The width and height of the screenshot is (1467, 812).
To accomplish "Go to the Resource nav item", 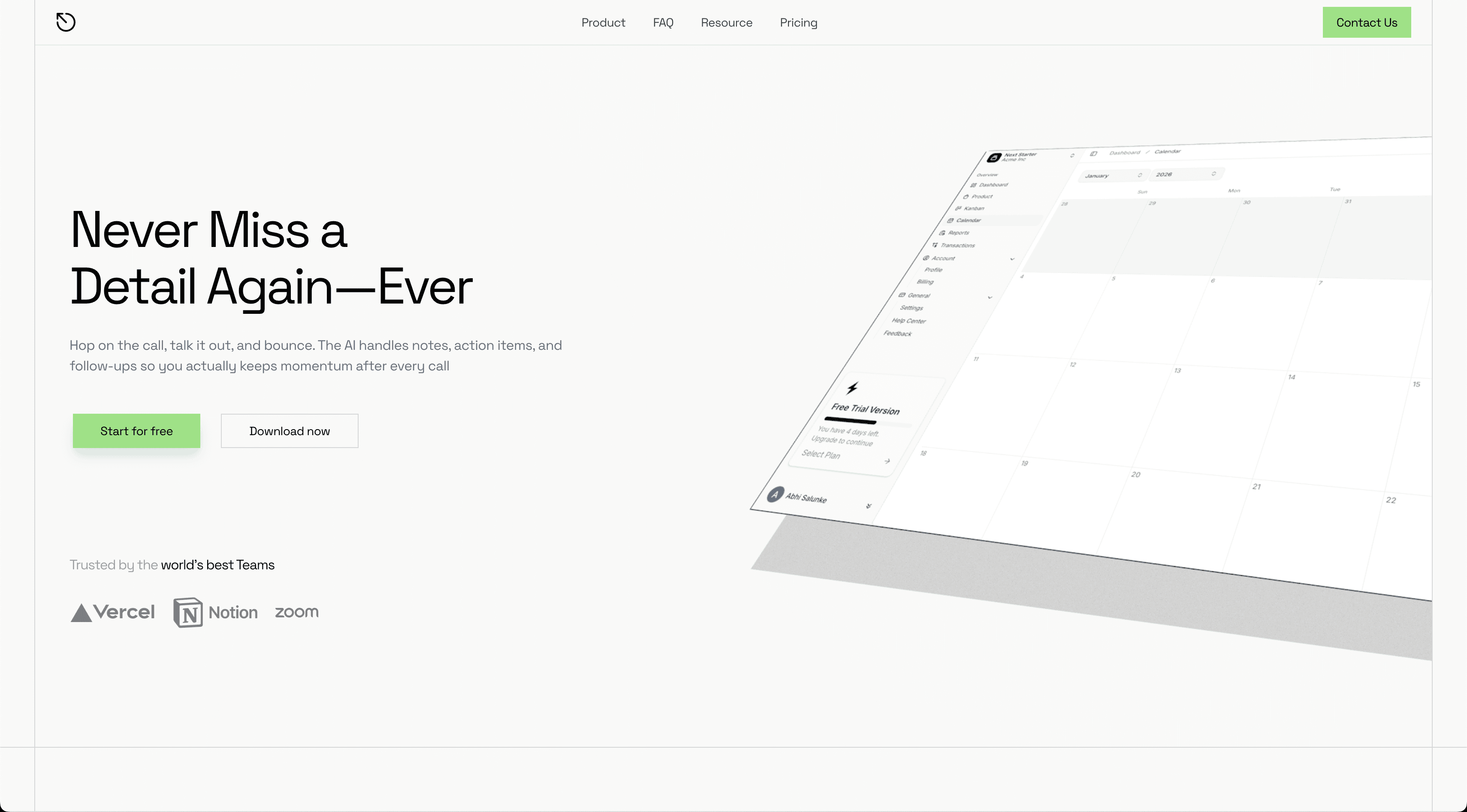I will pos(726,23).
